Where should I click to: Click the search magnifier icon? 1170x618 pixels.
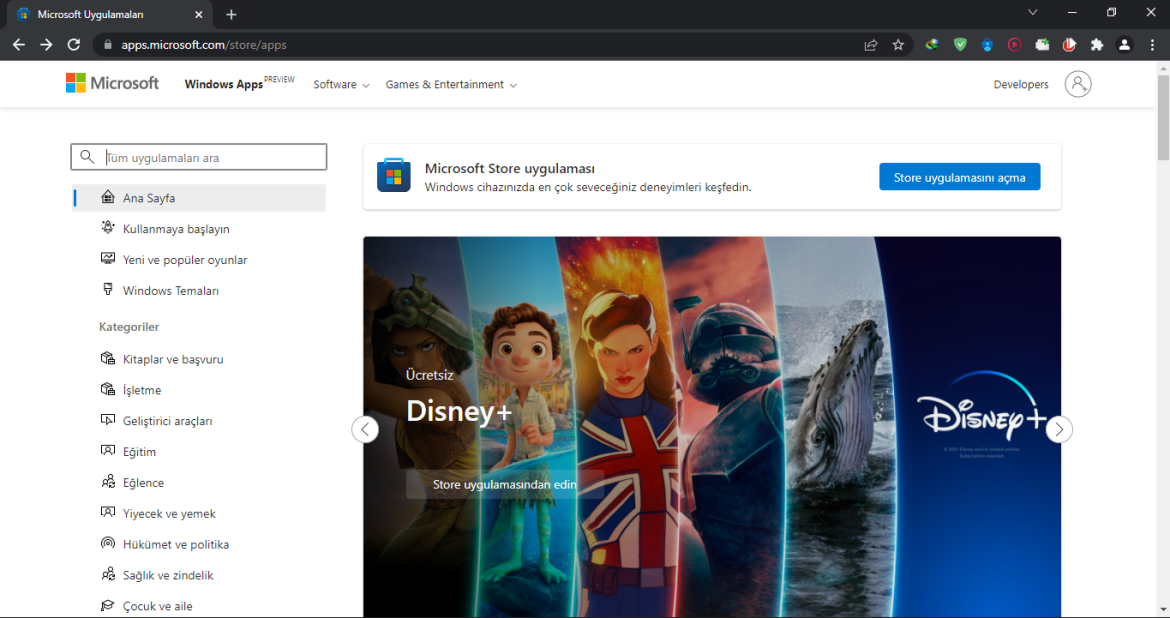tap(87, 157)
